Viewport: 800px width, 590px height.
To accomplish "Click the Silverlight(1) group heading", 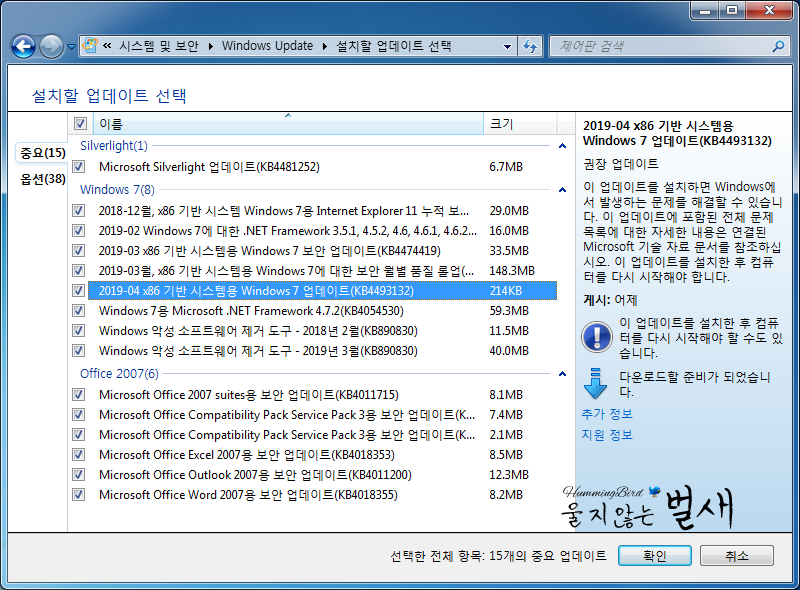I will 114,146.
